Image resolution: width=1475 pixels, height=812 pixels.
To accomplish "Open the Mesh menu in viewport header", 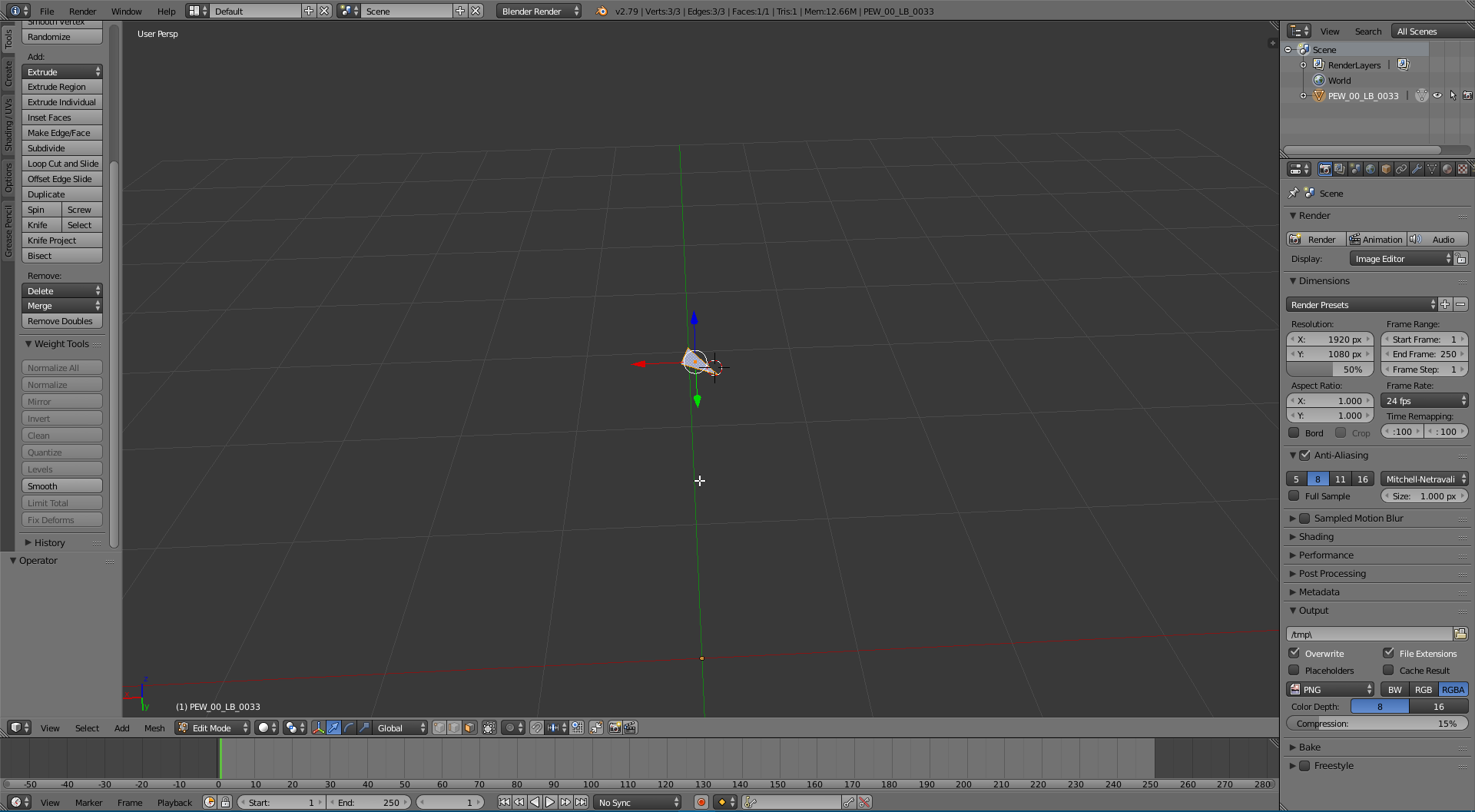I will pyautogui.click(x=154, y=727).
